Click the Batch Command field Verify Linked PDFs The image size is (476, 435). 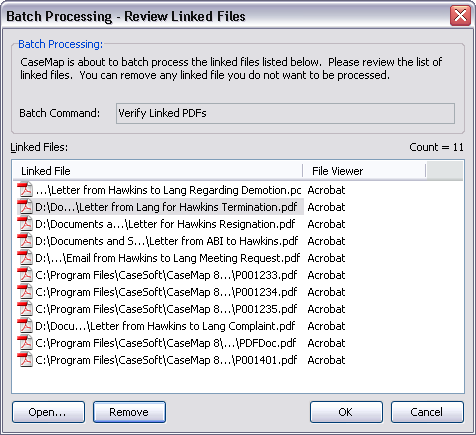coord(285,113)
